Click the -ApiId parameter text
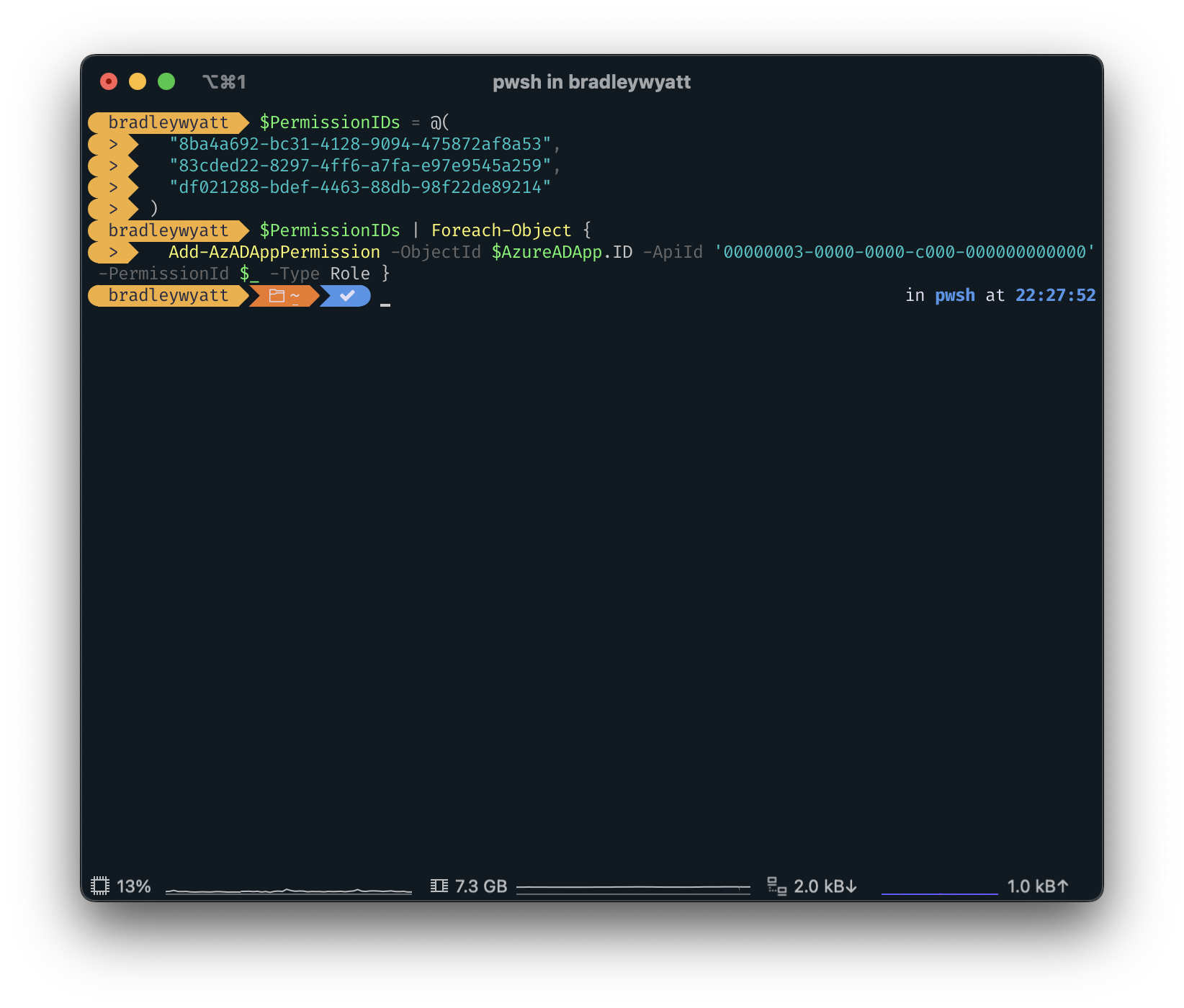The height and width of the screenshot is (1008, 1184). tap(673, 252)
